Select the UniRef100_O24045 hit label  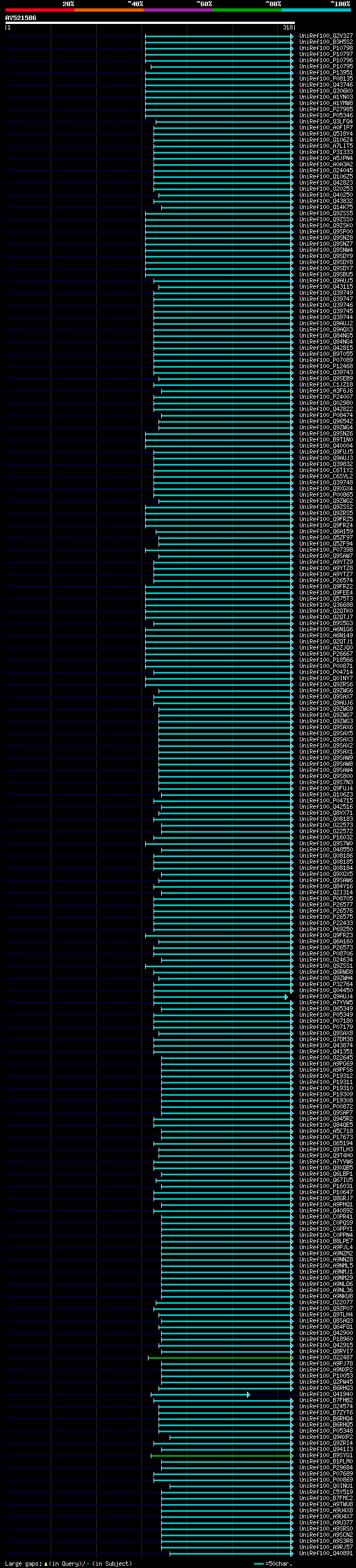click(326, 170)
